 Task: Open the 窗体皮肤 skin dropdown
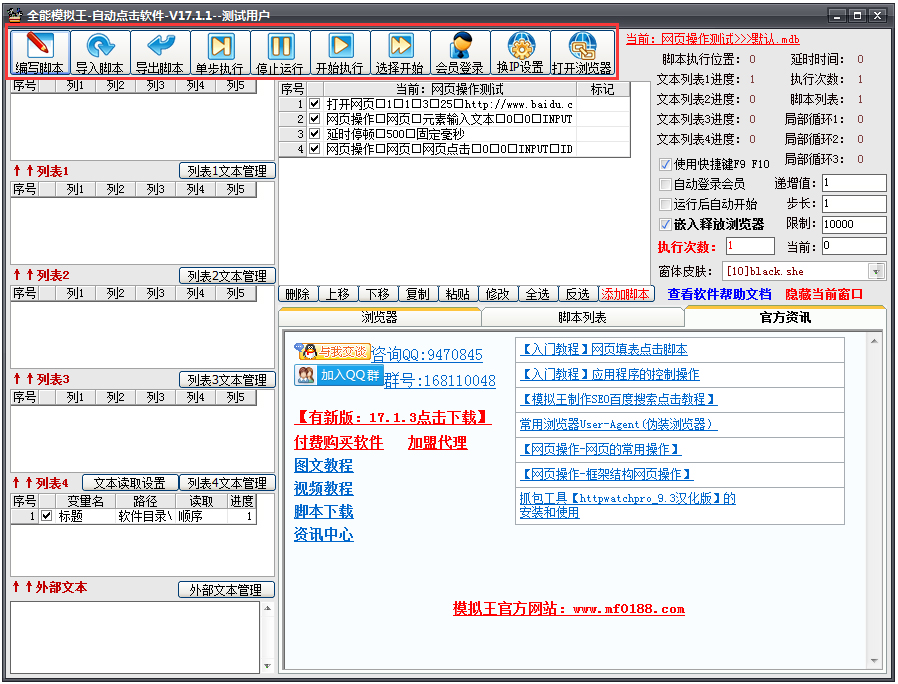click(875, 271)
